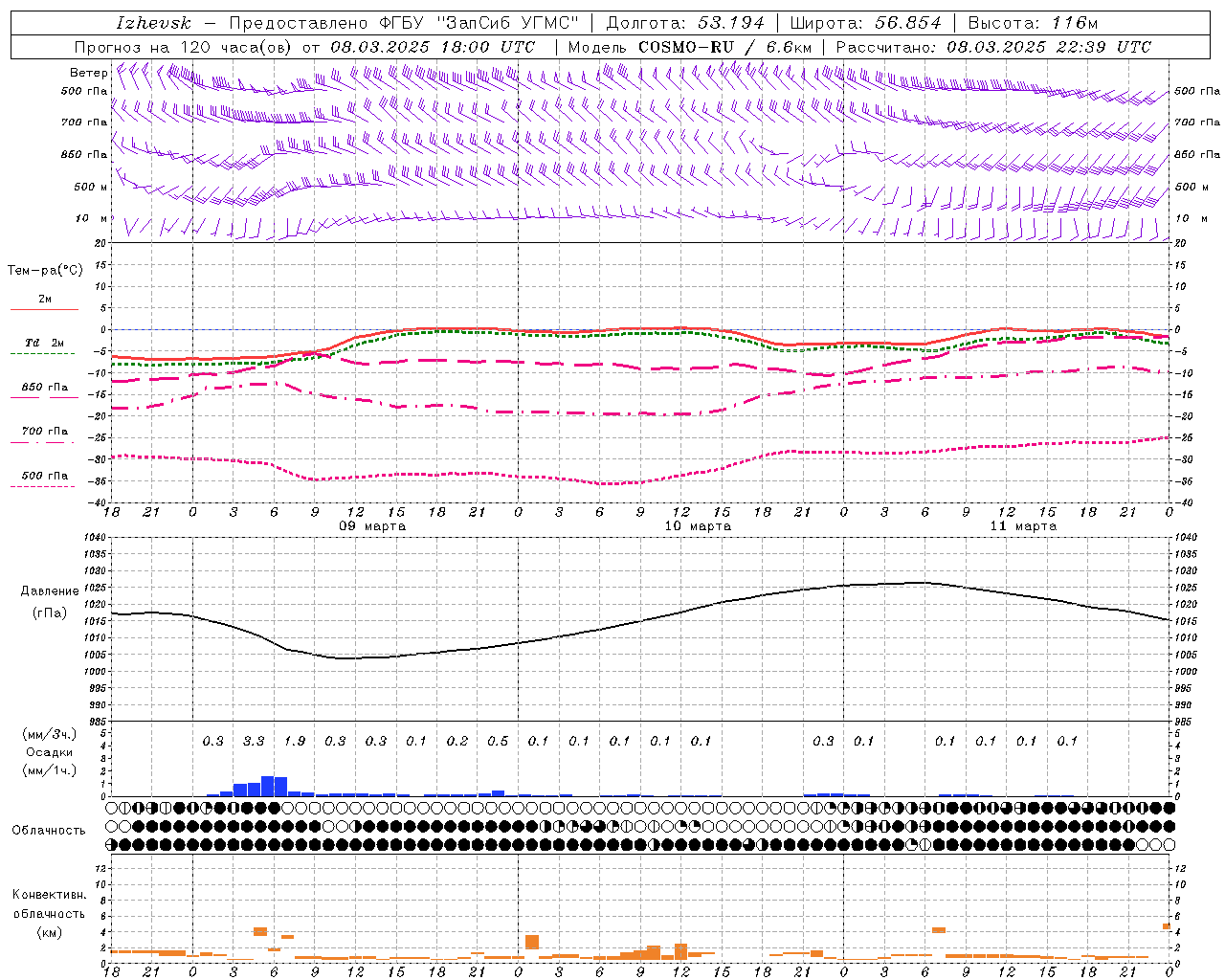This screenshot has width=1225, height=980.
Task: Select the 'Высота: 116м' elevation text
Action: point(1033,23)
